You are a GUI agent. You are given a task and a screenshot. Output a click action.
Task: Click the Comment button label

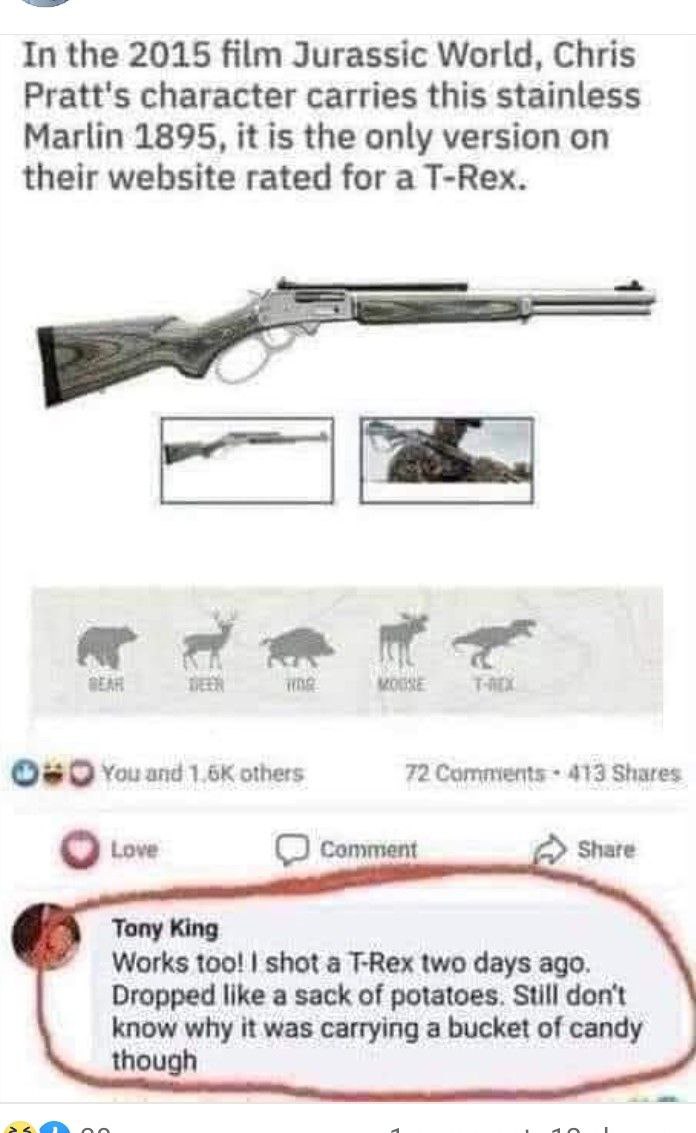click(x=369, y=850)
